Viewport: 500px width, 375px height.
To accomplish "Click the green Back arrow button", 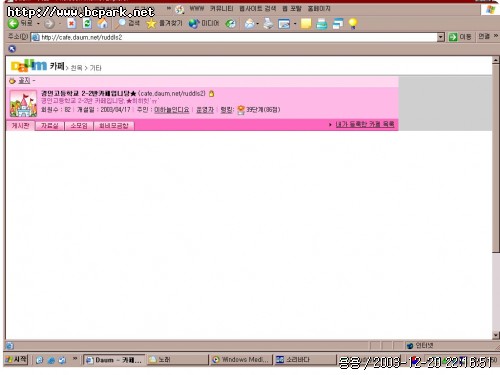I will pyautogui.click(x=13, y=23).
